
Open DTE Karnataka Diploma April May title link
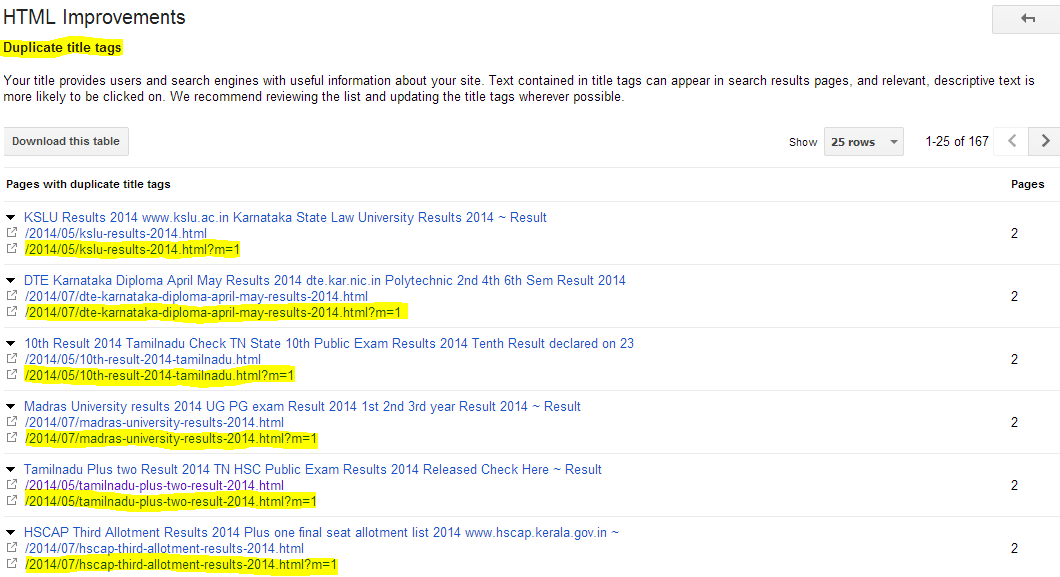click(x=324, y=280)
